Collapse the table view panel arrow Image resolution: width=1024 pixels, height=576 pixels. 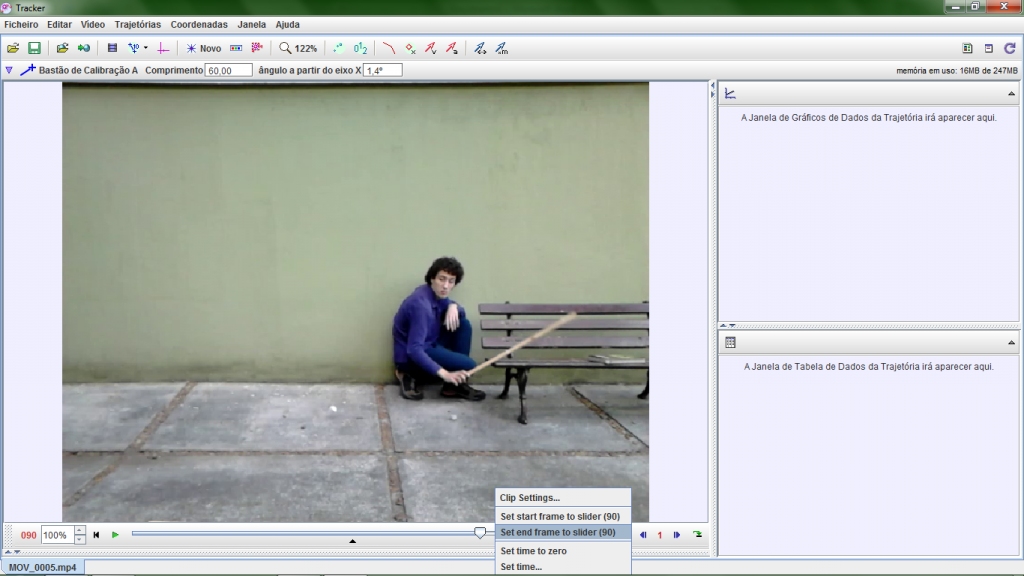pos(1011,343)
